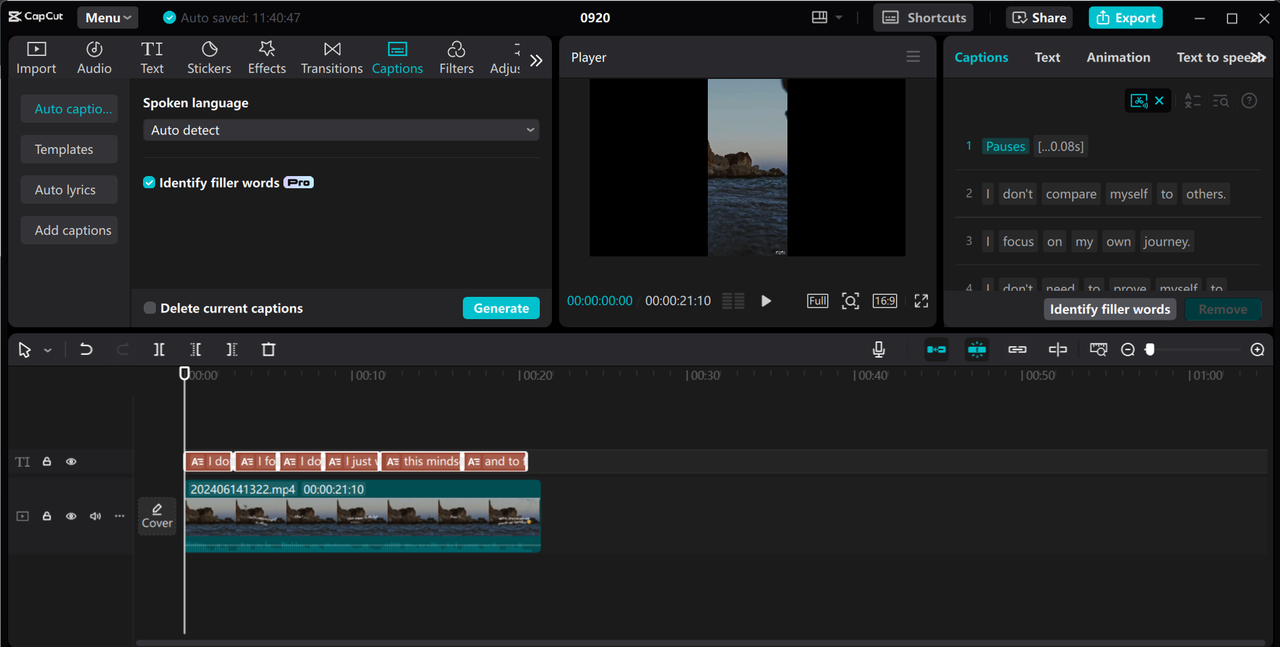Switch to the Captions tool tab
Image resolution: width=1280 pixels, height=647 pixels.
(x=397, y=58)
